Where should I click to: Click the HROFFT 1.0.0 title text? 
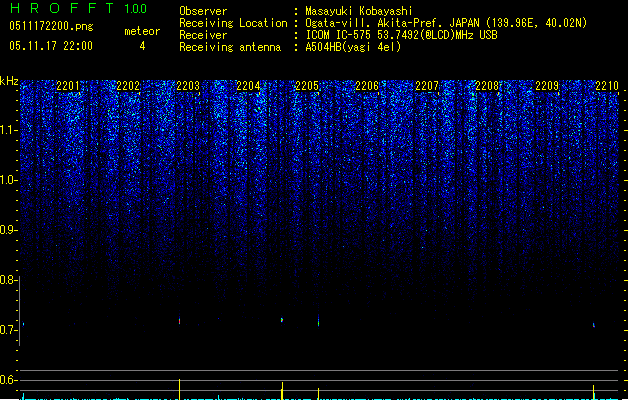pos(78,8)
